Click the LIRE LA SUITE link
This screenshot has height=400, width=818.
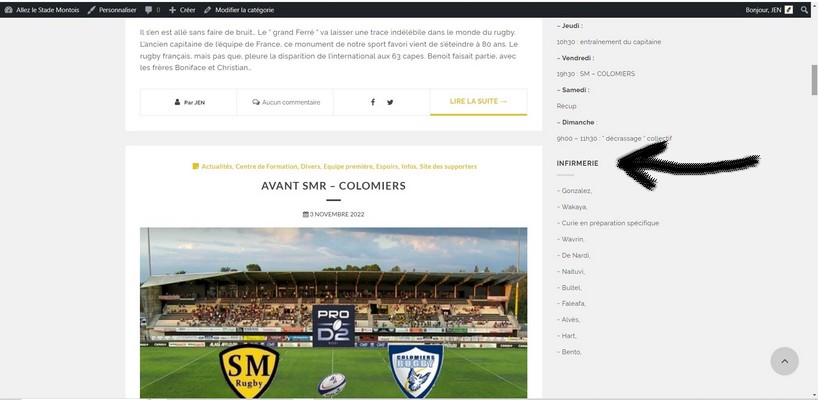pos(478,101)
